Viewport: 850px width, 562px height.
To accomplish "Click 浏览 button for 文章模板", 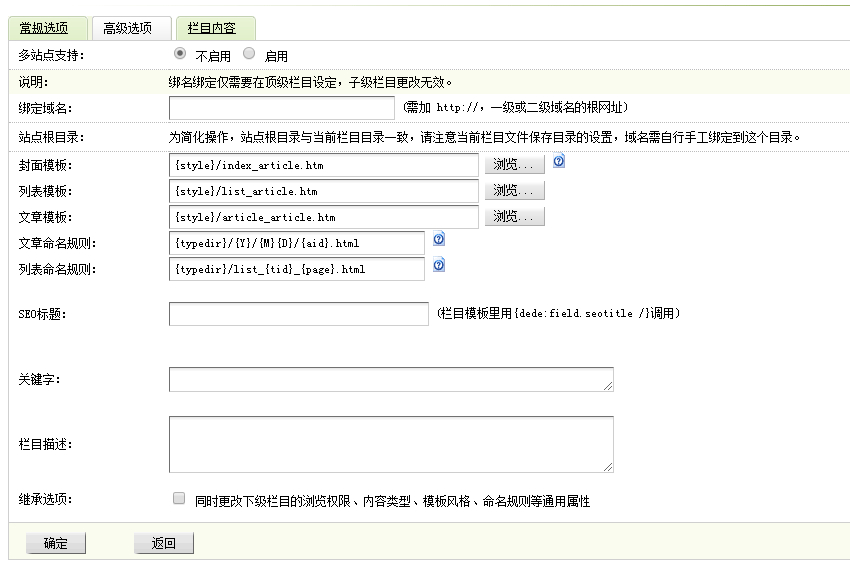I will pyautogui.click(x=515, y=217).
